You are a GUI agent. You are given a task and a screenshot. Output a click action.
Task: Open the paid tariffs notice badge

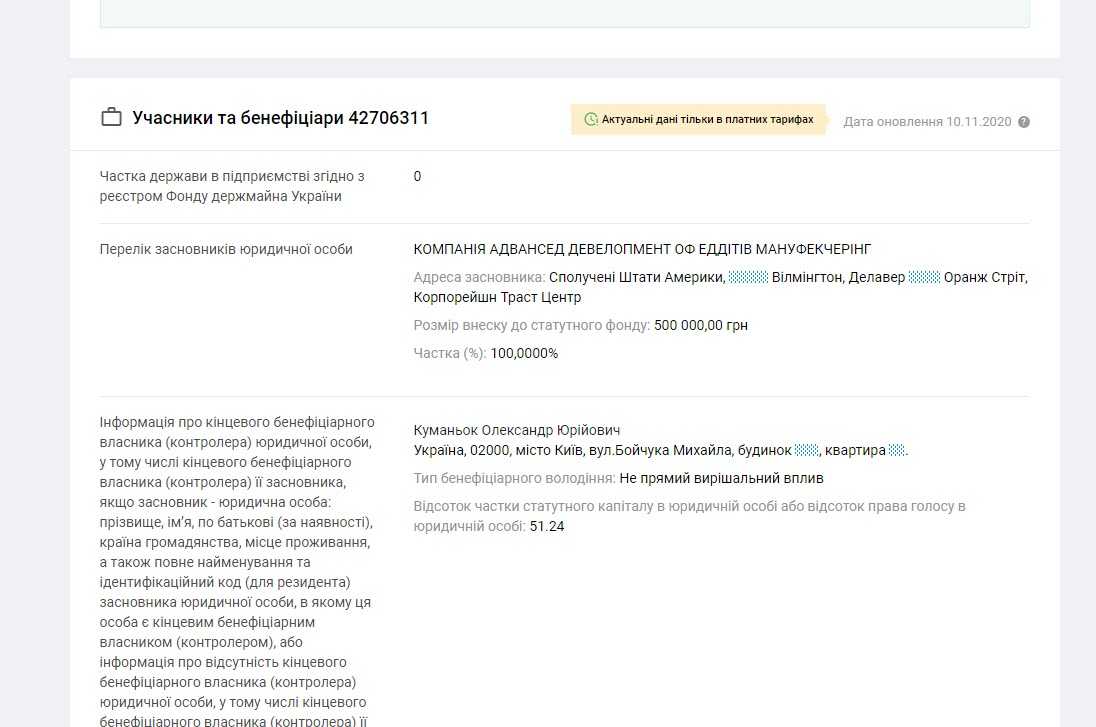coord(698,119)
